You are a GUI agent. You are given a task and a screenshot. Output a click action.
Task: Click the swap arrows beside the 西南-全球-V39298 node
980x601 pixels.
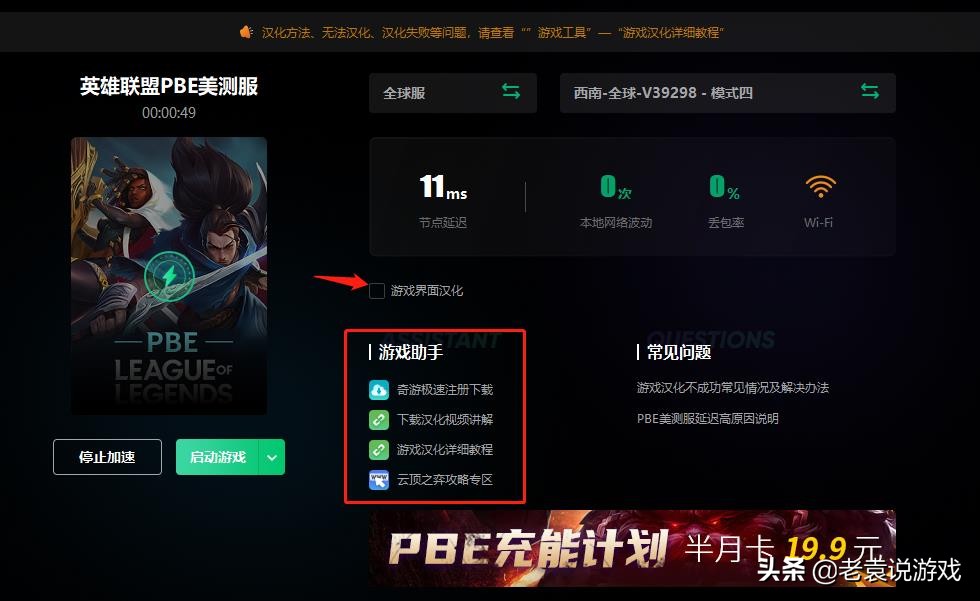coord(869,91)
